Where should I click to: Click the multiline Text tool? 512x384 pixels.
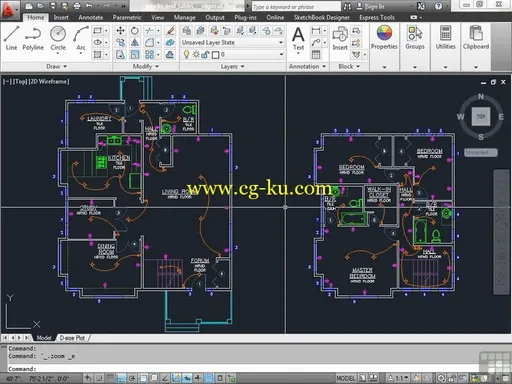click(298, 39)
